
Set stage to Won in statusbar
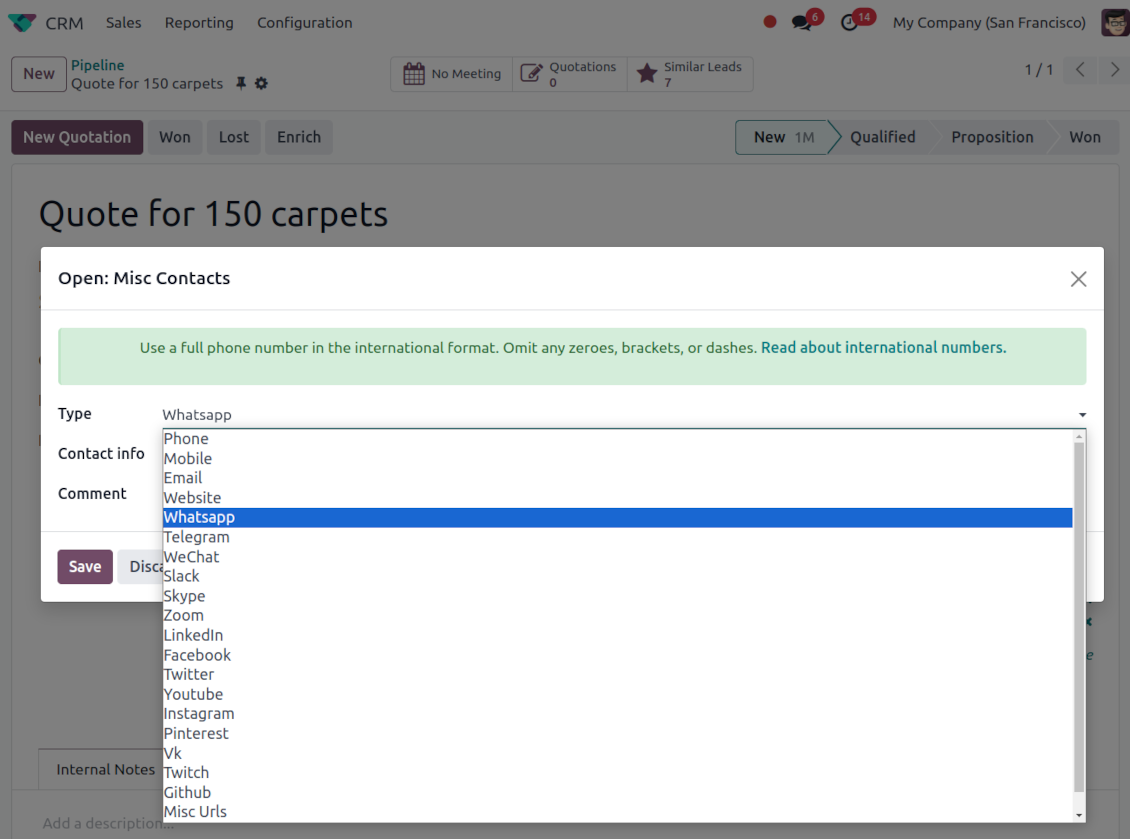click(1085, 137)
